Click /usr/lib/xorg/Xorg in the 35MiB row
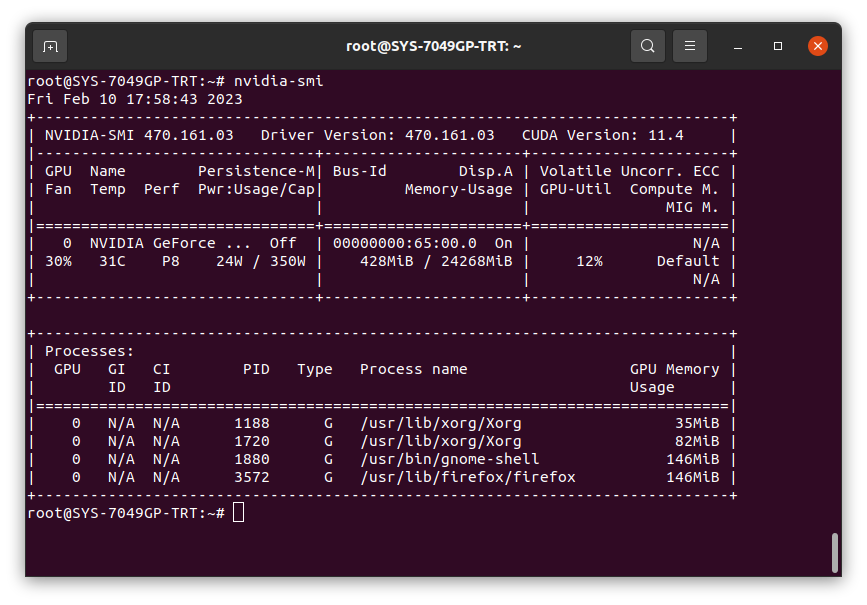Screen dimensions: 867x605 coord(441,423)
